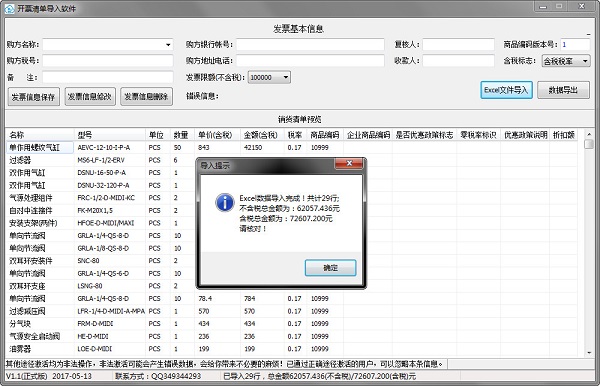Click the 折扣额 column header
The width and height of the screenshot is (600, 386).
[564, 135]
